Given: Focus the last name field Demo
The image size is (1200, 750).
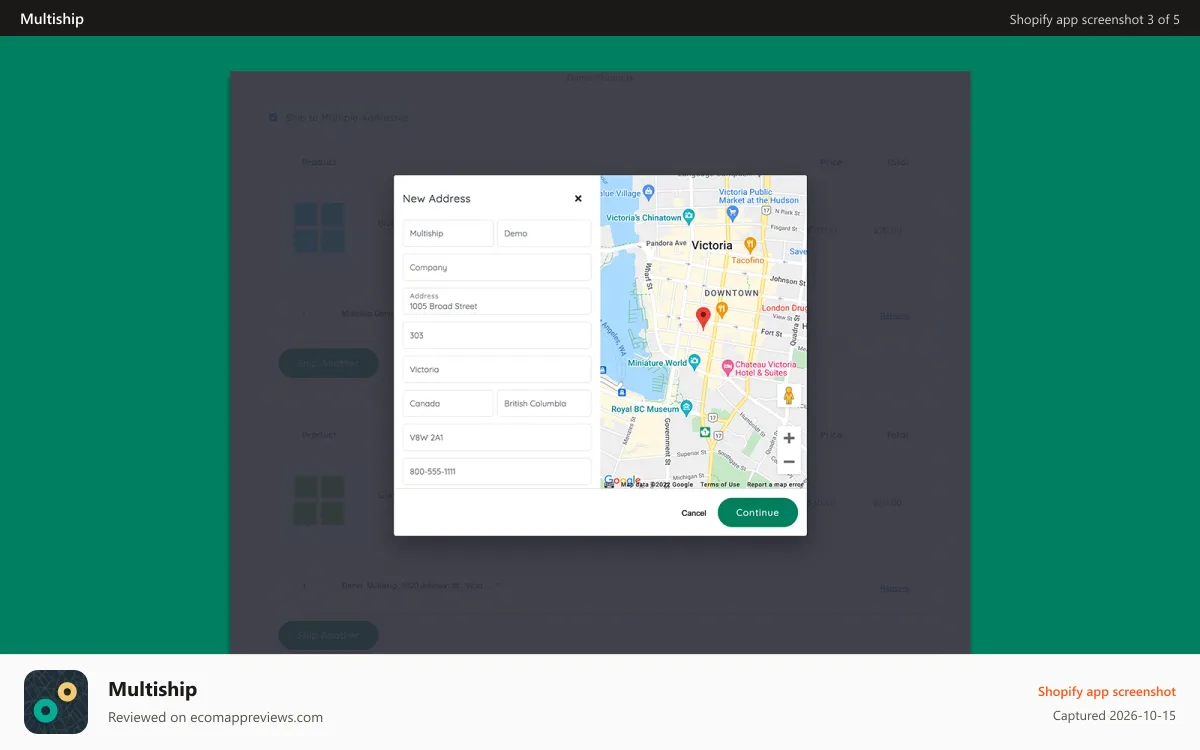Looking at the screenshot, I should point(544,234).
